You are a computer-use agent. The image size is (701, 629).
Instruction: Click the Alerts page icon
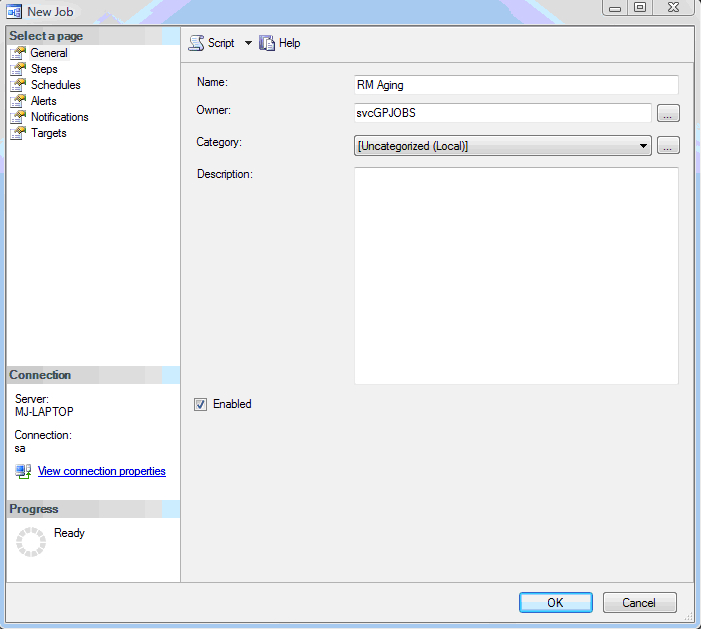(18, 101)
